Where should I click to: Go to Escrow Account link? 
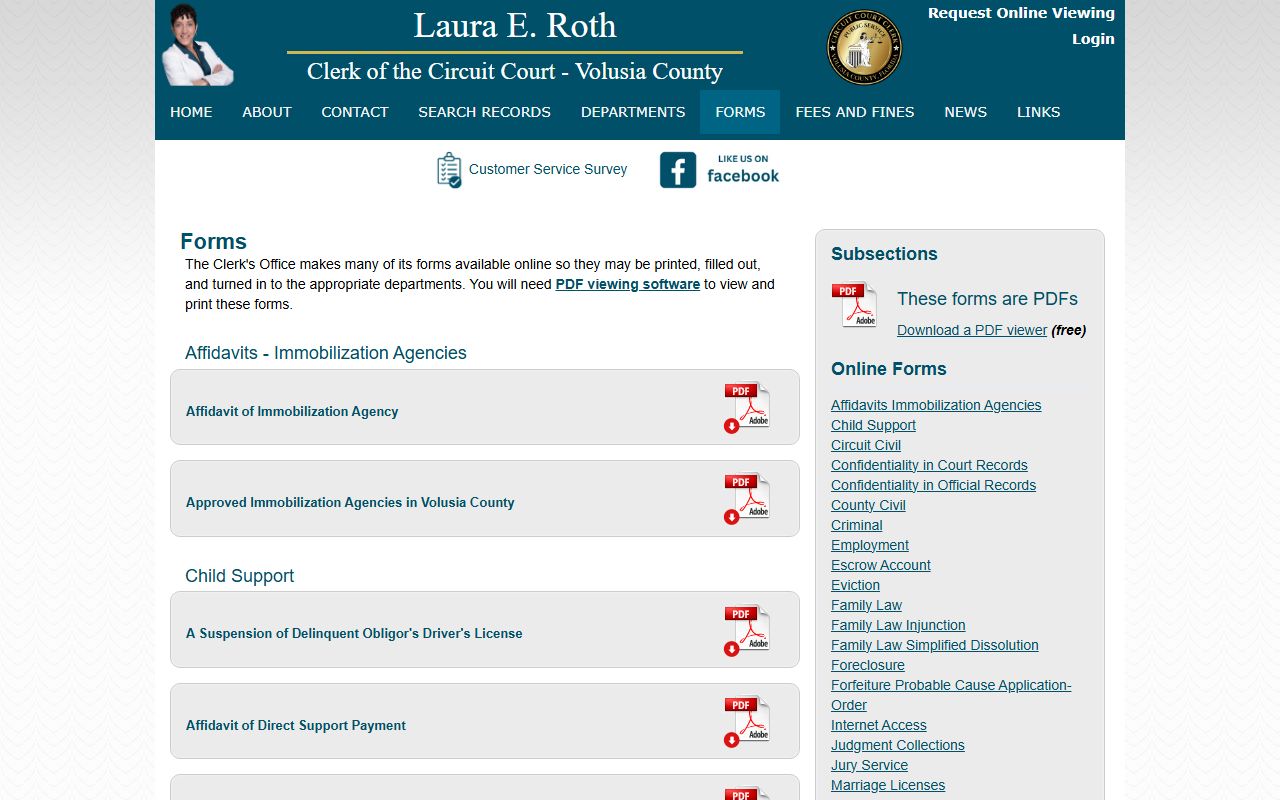881,565
